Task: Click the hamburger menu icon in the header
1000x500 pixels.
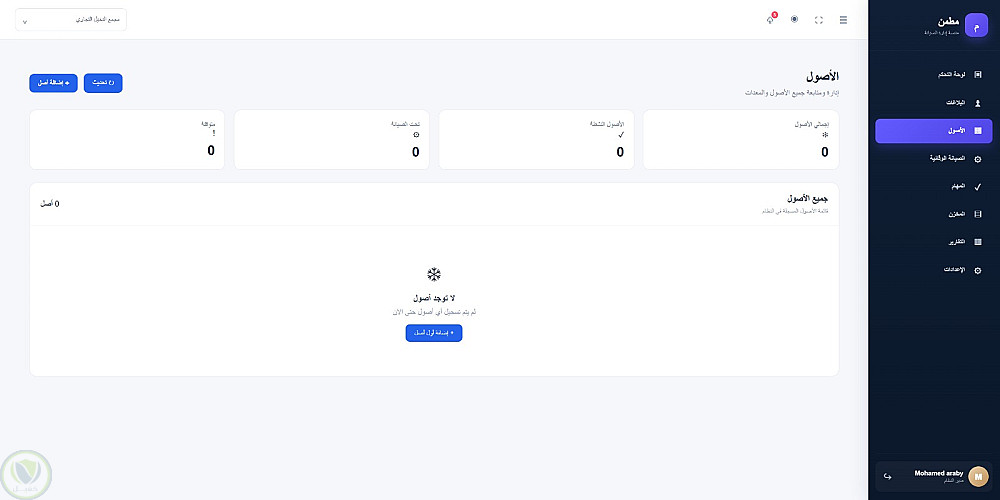Action: click(x=843, y=20)
